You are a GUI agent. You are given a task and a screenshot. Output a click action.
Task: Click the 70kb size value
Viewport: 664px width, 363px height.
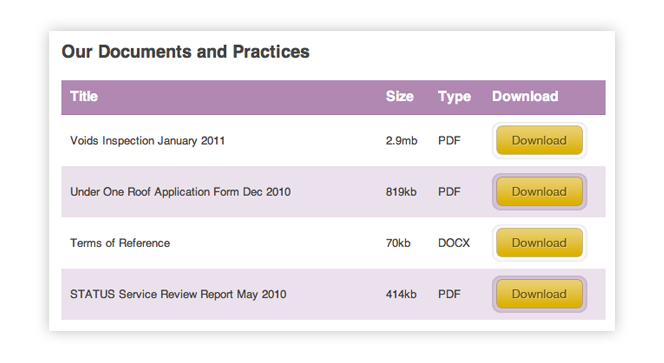tap(398, 243)
